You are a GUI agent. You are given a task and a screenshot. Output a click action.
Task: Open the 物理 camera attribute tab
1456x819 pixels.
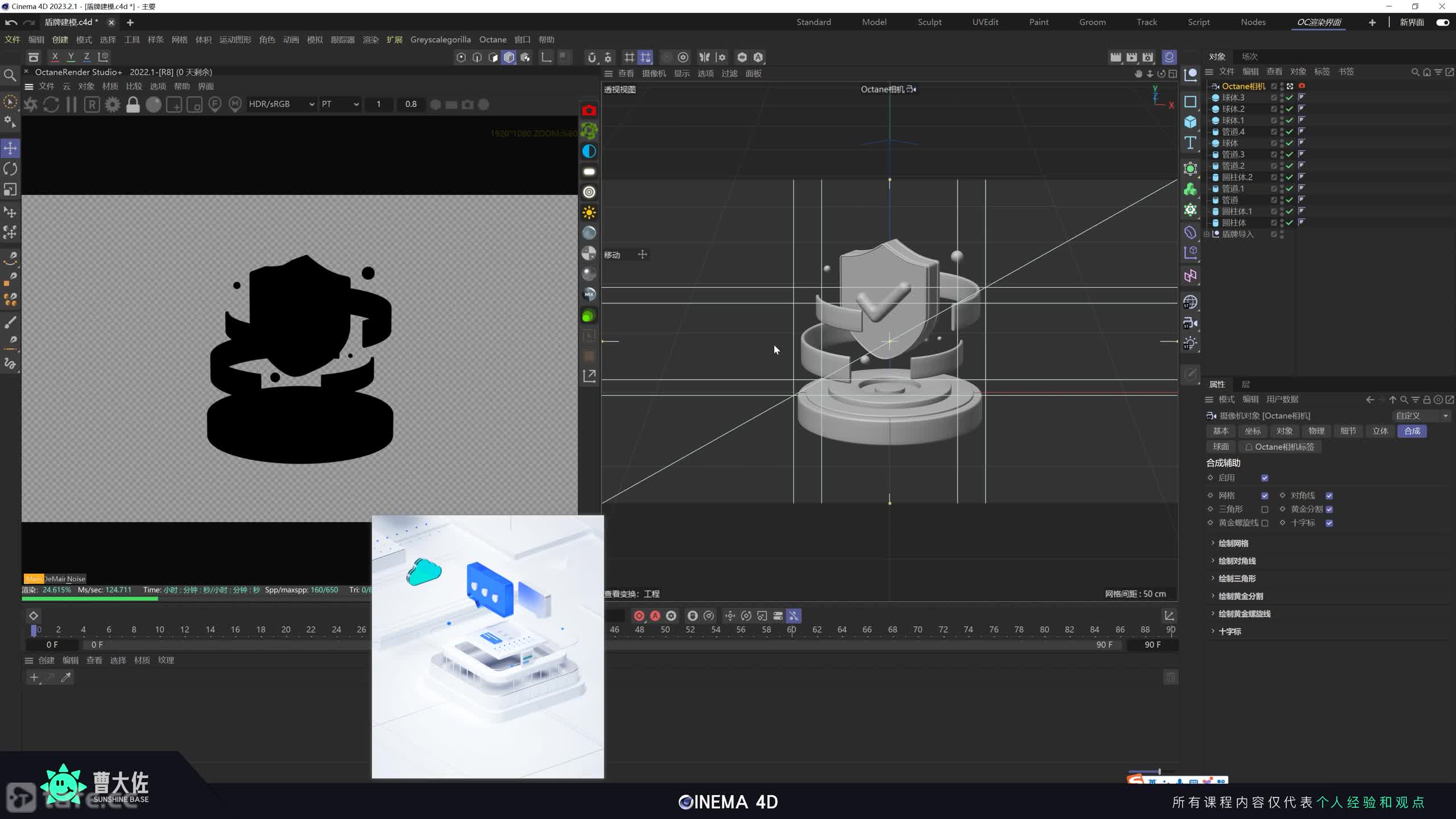coord(1316,431)
